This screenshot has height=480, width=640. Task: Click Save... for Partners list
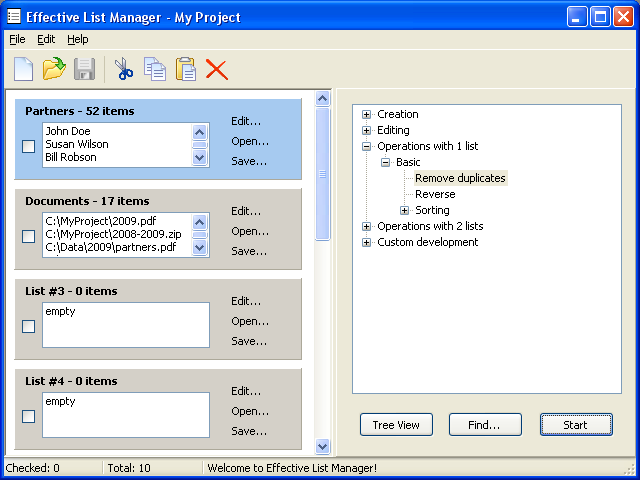(249, 161)
